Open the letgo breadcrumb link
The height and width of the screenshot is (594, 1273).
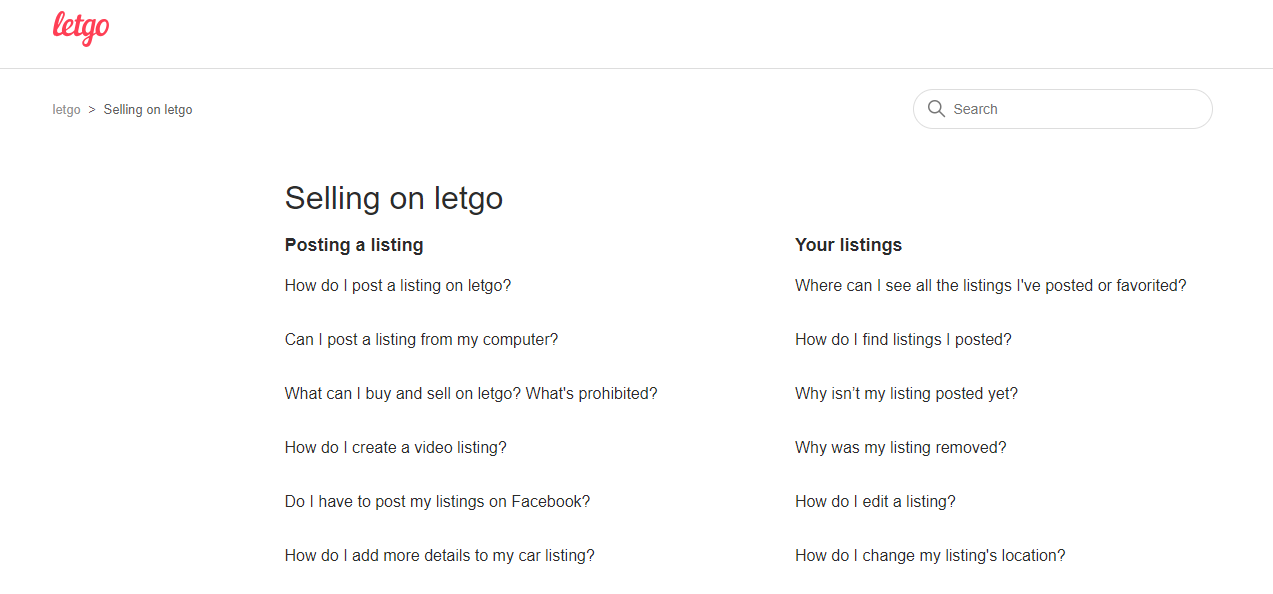(66, 110)
